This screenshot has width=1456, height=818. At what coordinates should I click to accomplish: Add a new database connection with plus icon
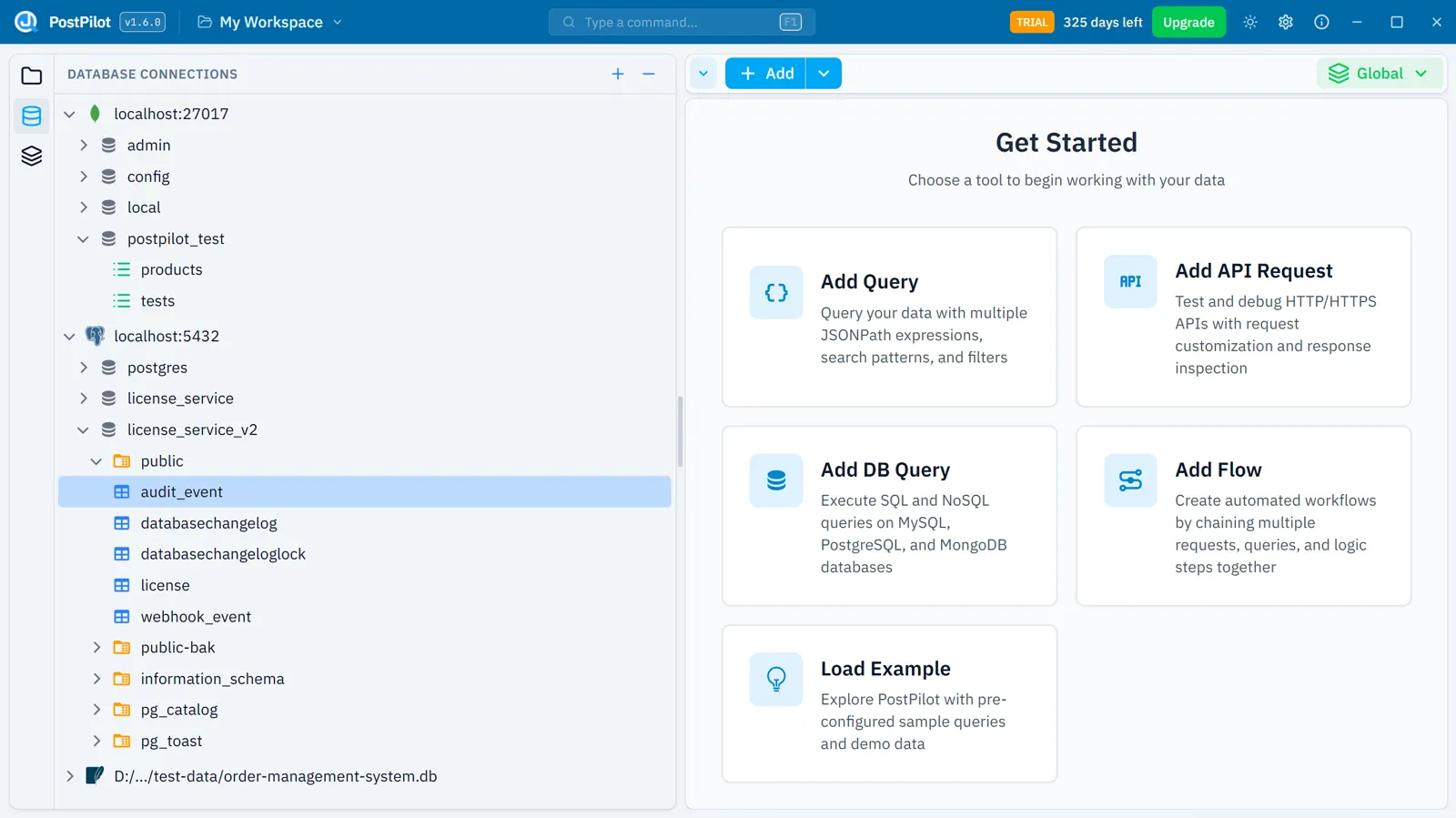618,74
